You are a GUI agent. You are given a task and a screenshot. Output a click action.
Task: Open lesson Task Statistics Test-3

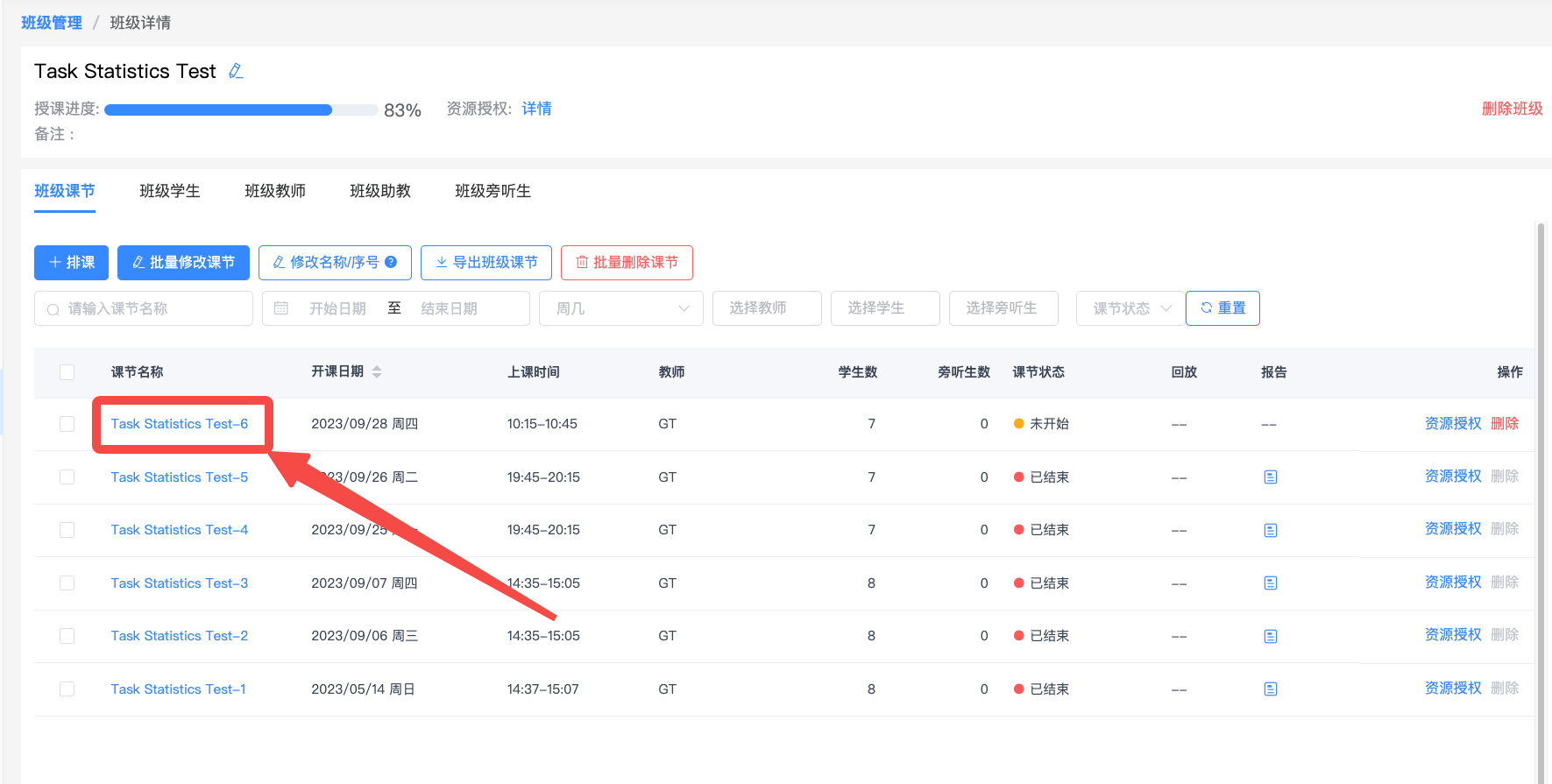click(180, 583)
